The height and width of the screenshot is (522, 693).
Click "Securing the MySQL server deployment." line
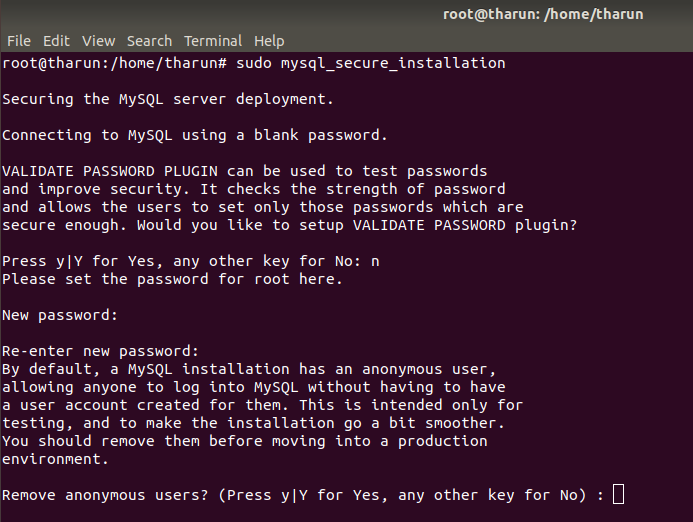(x=168, y=99)
